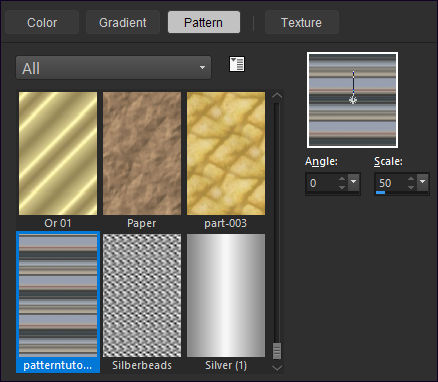Screen dimensions: 438x382
Task: Click the Silver (1) label text
Action: point(226,365)
